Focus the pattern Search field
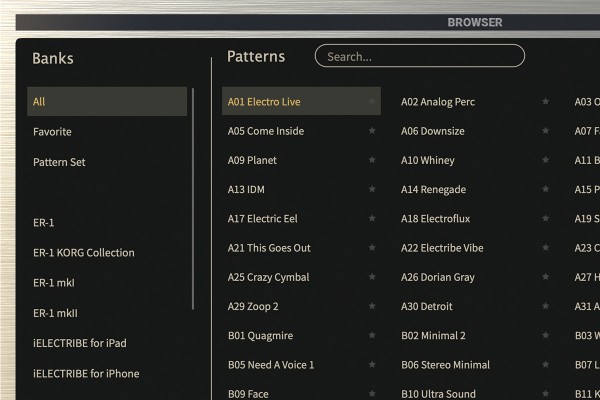The image size is (600, 400). 420,57
